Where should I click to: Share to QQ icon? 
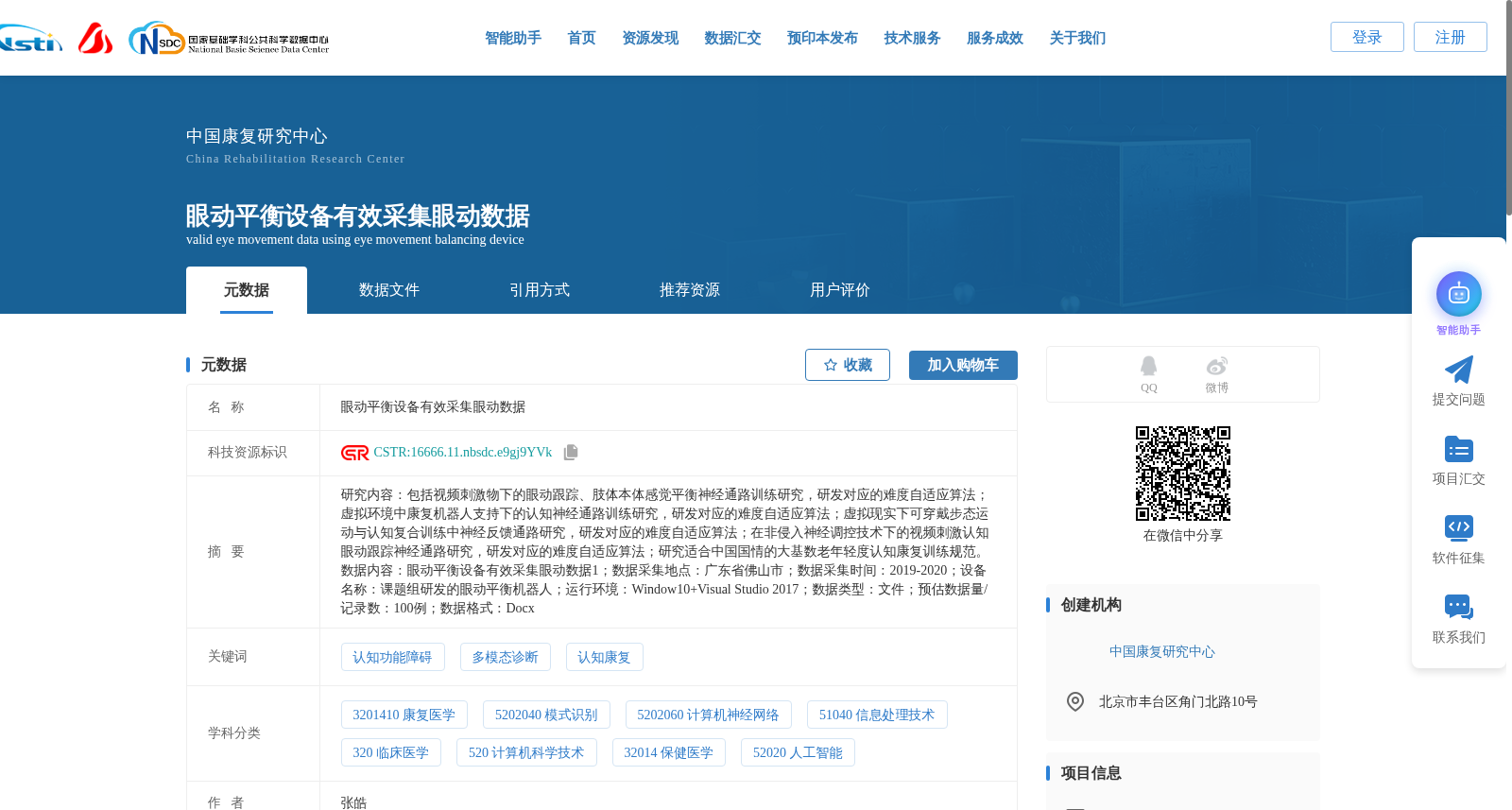tap(1148, 366)
